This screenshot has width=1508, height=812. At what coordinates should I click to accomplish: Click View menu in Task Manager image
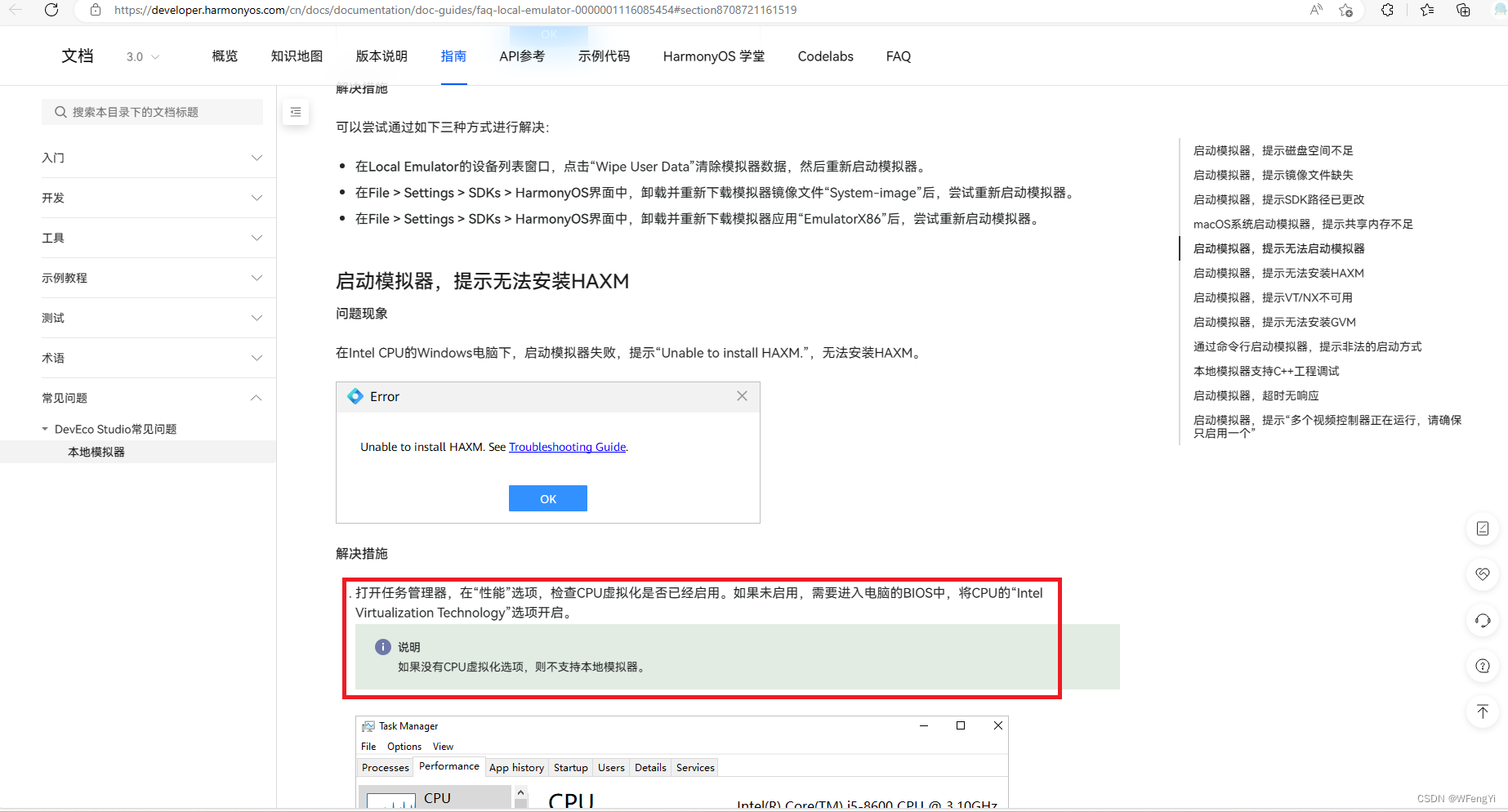pyautogui.click(x=443, y=747)
